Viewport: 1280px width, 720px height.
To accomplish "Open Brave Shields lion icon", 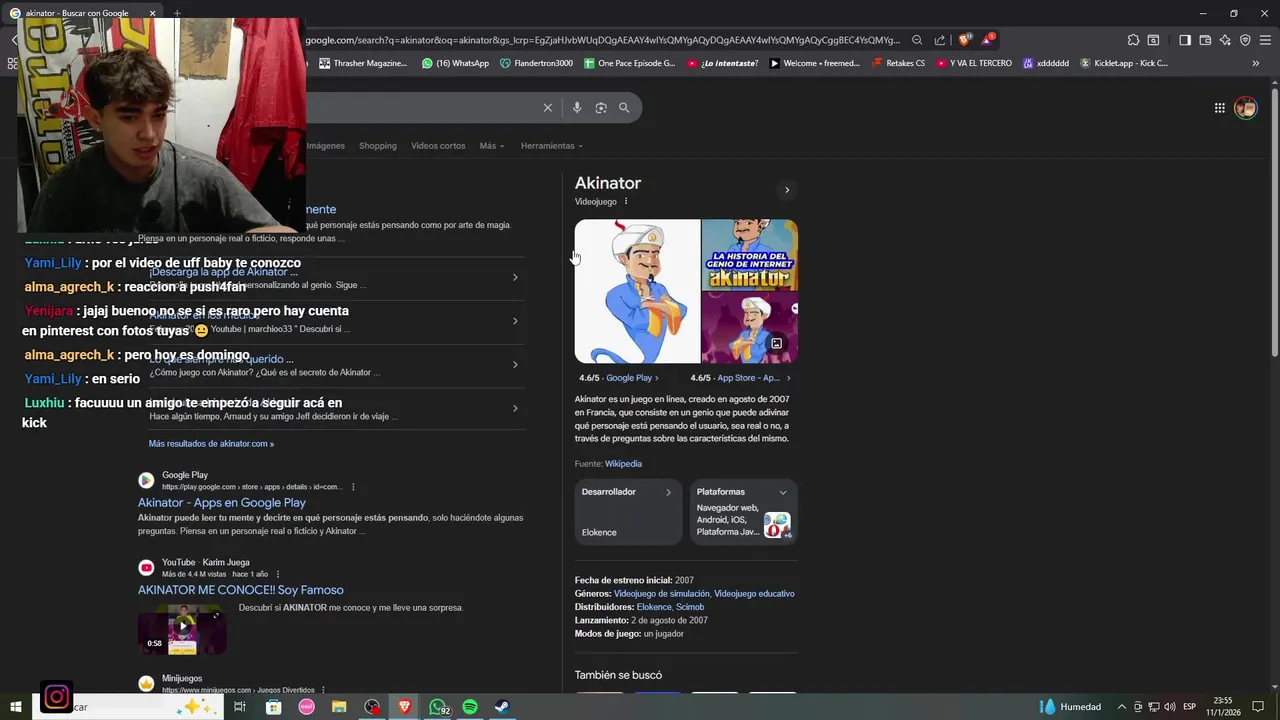I will [x=964, y=40].
